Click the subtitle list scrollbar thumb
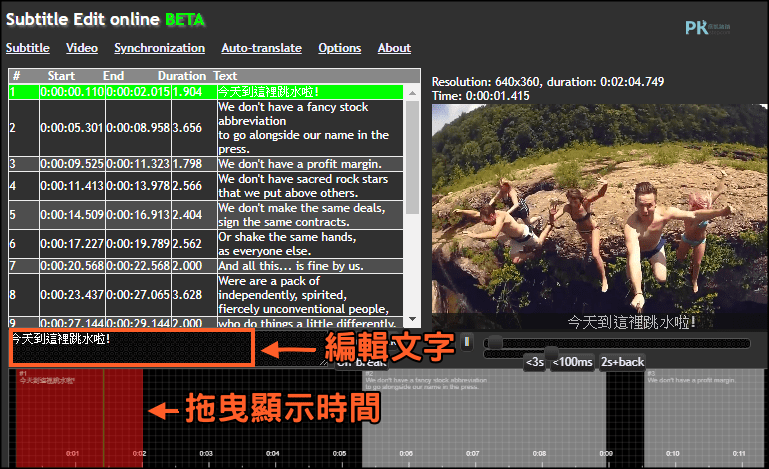Image resolution: width=769 pixels, height=469 pixels. pos(412,157)
